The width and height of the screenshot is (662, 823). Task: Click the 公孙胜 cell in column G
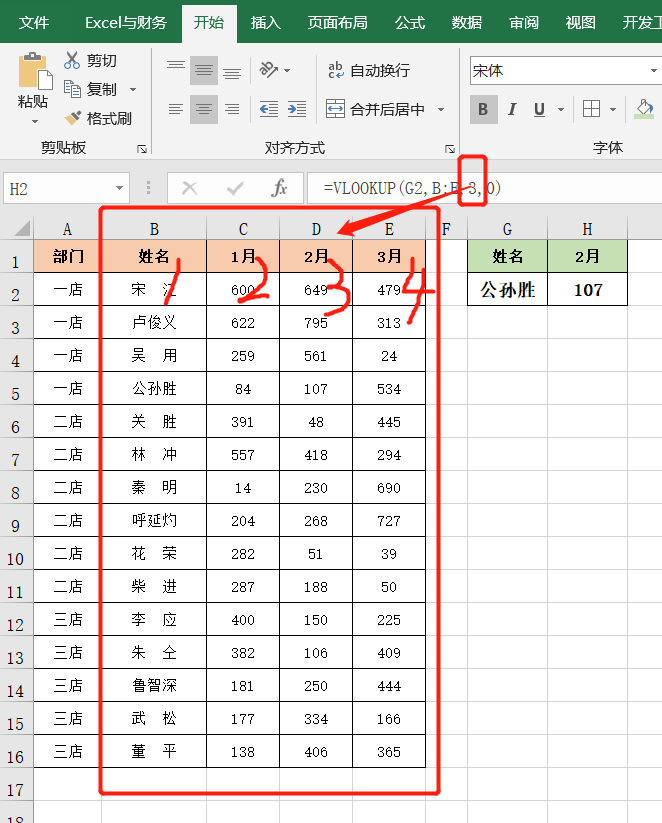(507, 289)
